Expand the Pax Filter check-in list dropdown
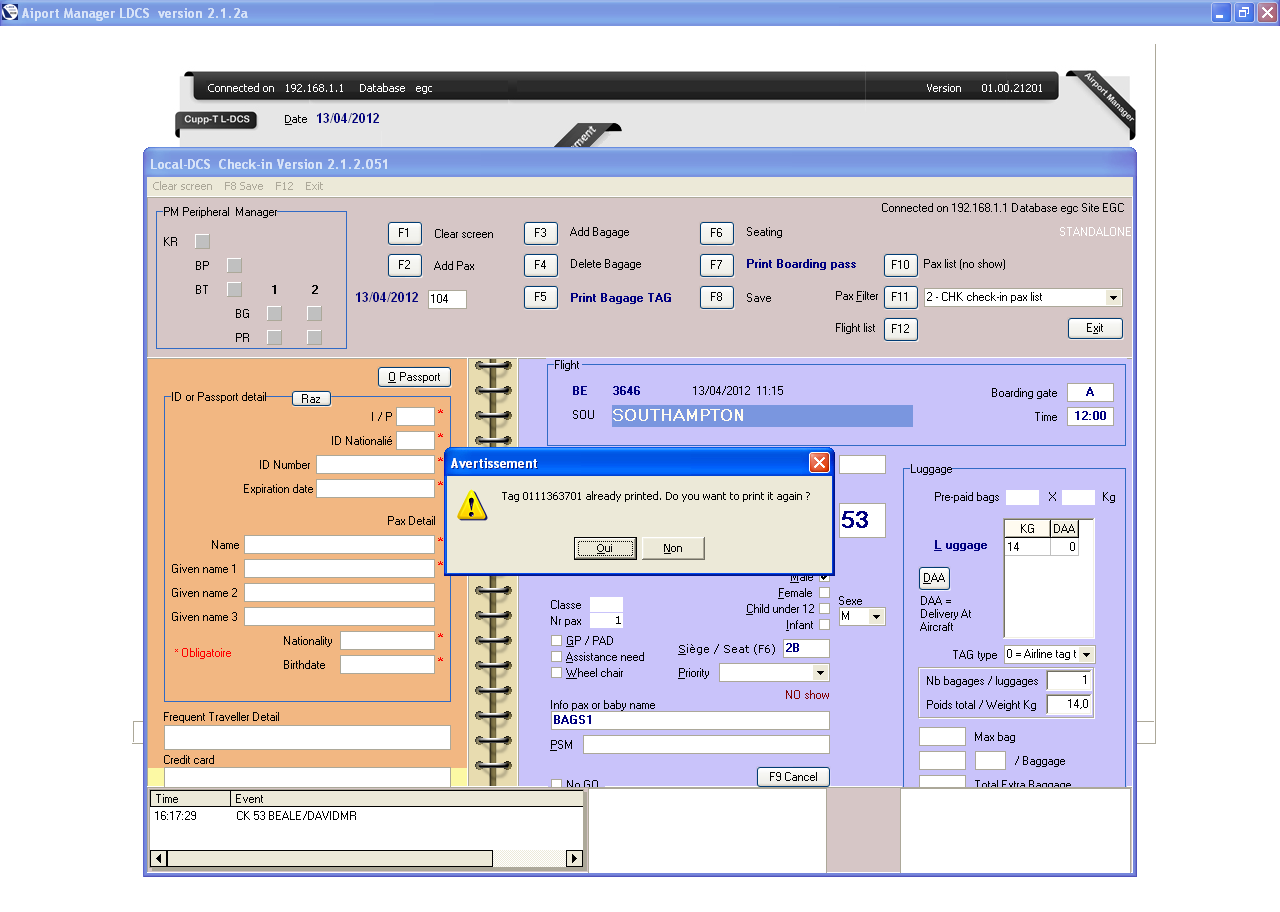 (1113, 297)
